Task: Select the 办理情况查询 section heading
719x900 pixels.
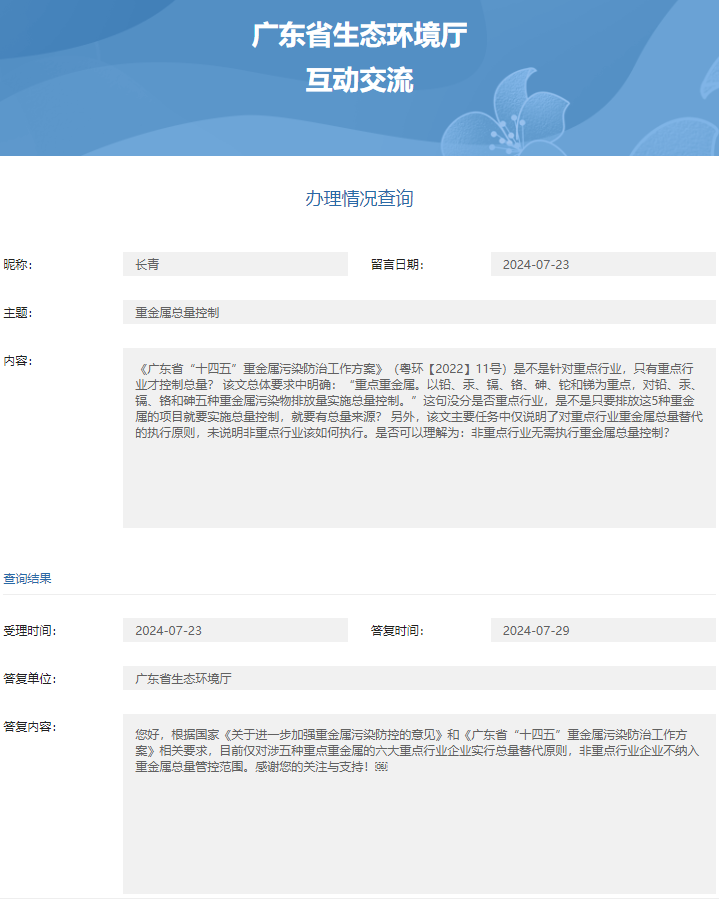Action: [359, 198]
